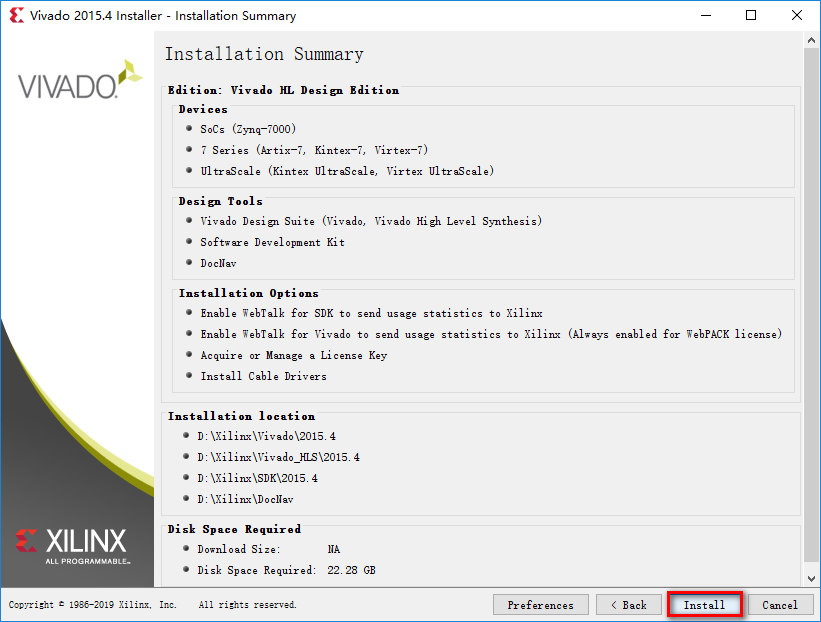
Task: Minimize the installer window
Action: click(706, 15)
